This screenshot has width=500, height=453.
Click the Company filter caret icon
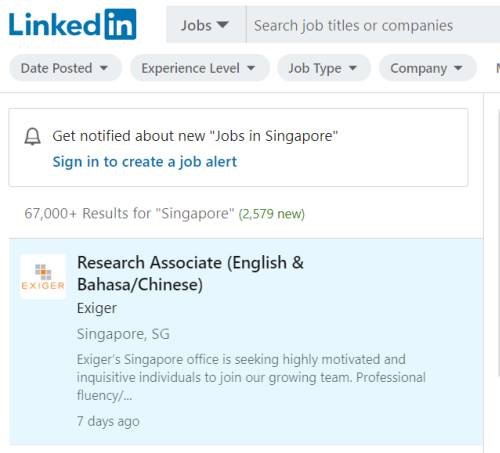[x=458, y=68]
